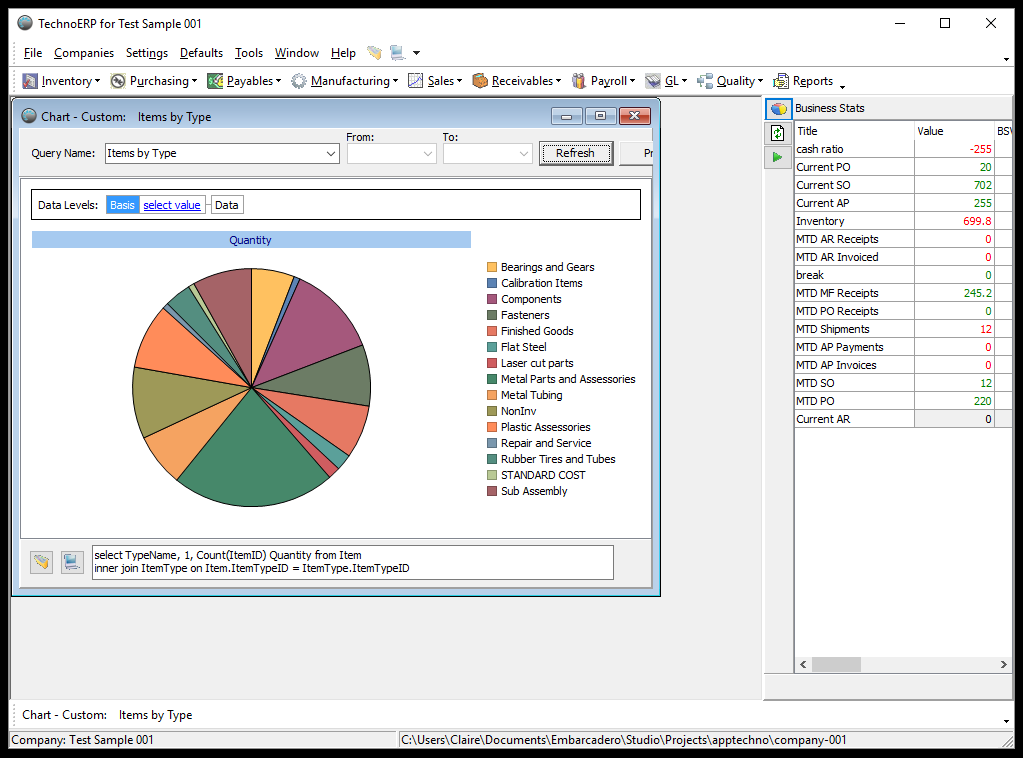Click the Receivables box icon
The width and height of the screenshot is (1023, 758).
[x=480, y=81]
